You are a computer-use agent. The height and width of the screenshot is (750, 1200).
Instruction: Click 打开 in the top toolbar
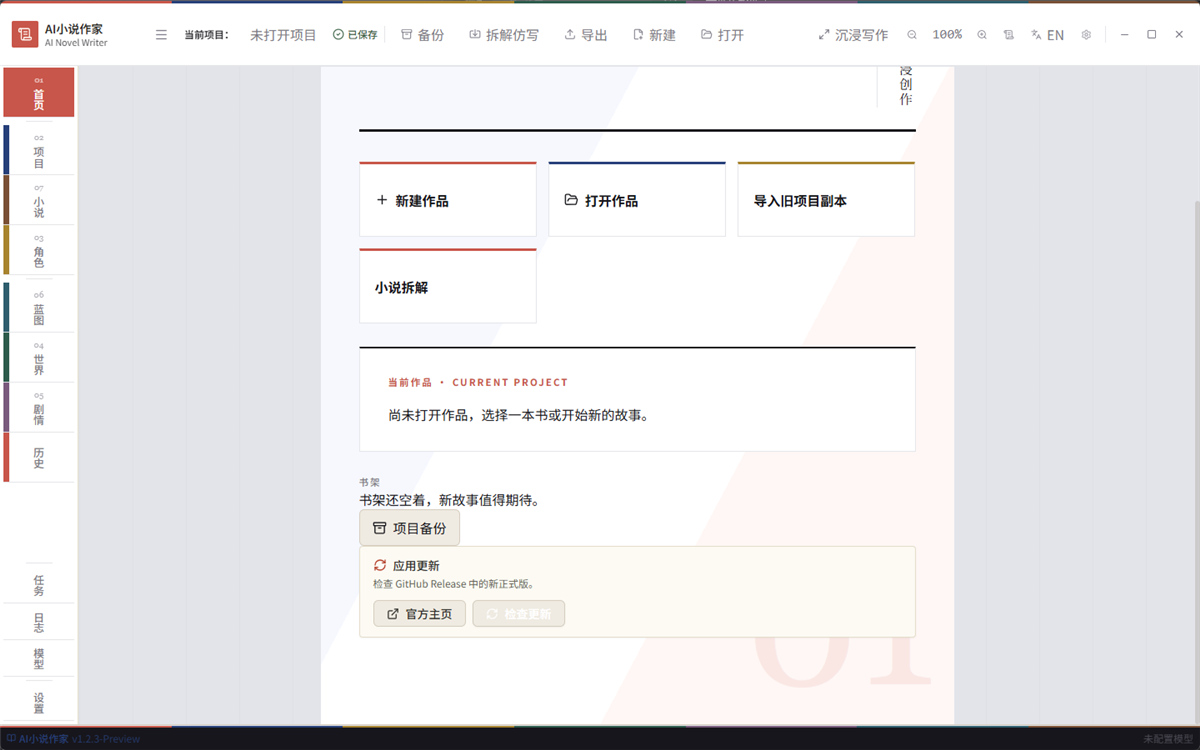722,35
